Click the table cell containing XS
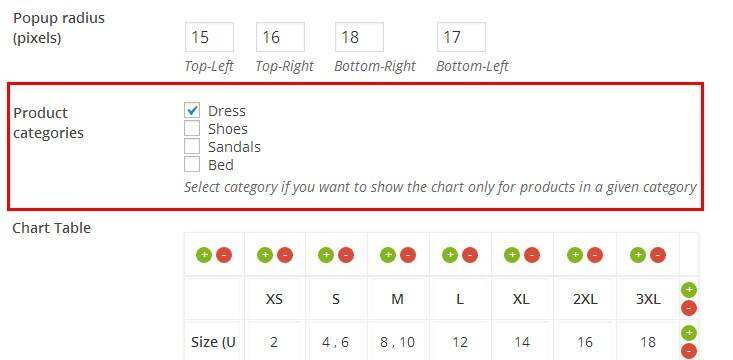The height and width of the screenshot is (360, 733). coord(275,298)
